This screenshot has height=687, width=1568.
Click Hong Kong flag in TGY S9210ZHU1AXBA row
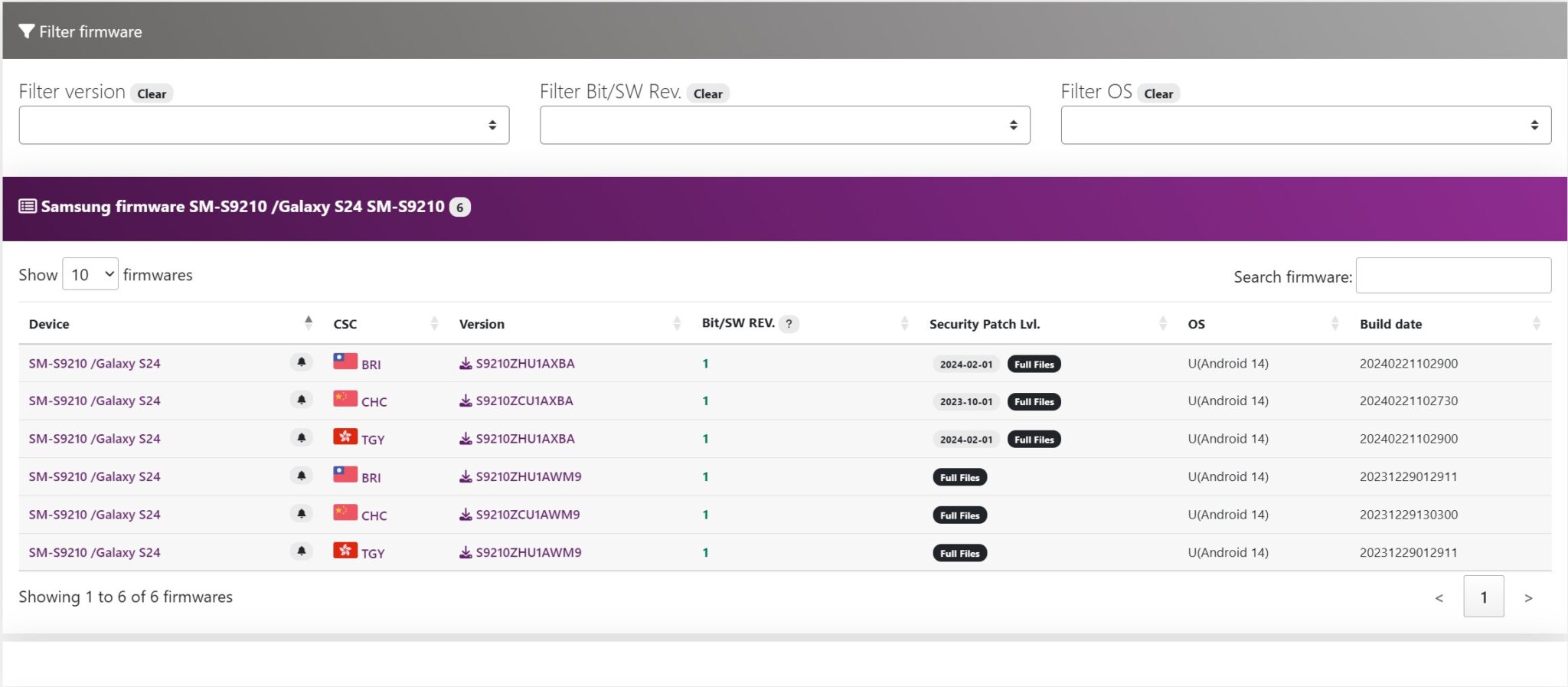[x=345, y=437]
